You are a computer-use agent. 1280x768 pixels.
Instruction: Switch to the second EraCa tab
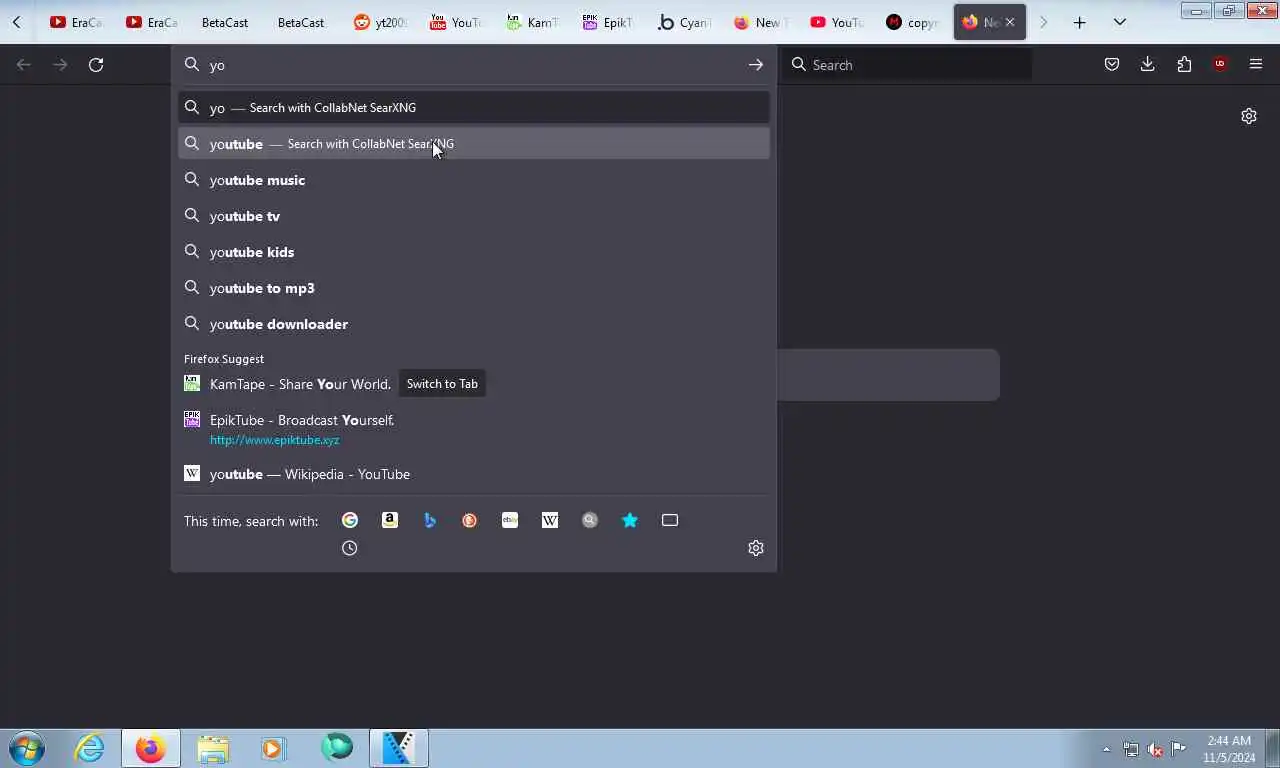[152, 22]
